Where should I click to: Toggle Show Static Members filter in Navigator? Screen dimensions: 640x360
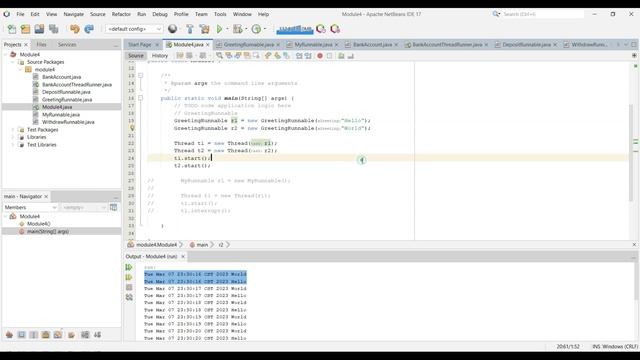33,335
